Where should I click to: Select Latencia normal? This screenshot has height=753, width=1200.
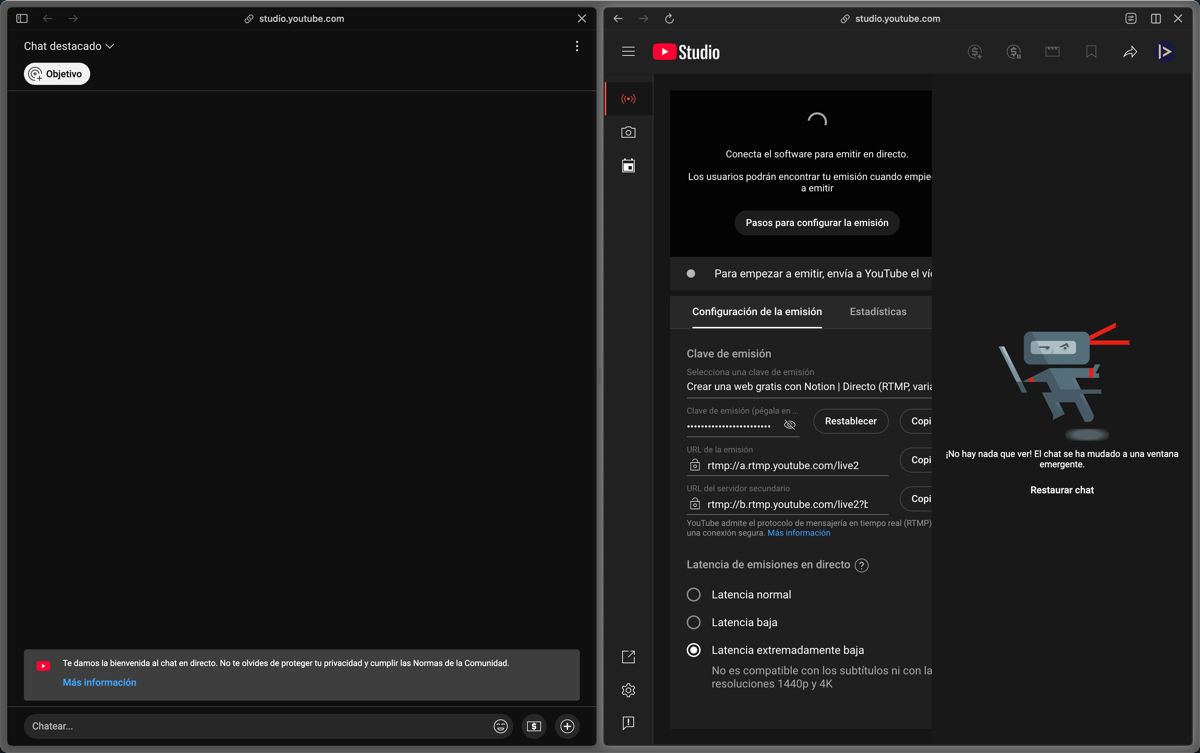(693, 594)
